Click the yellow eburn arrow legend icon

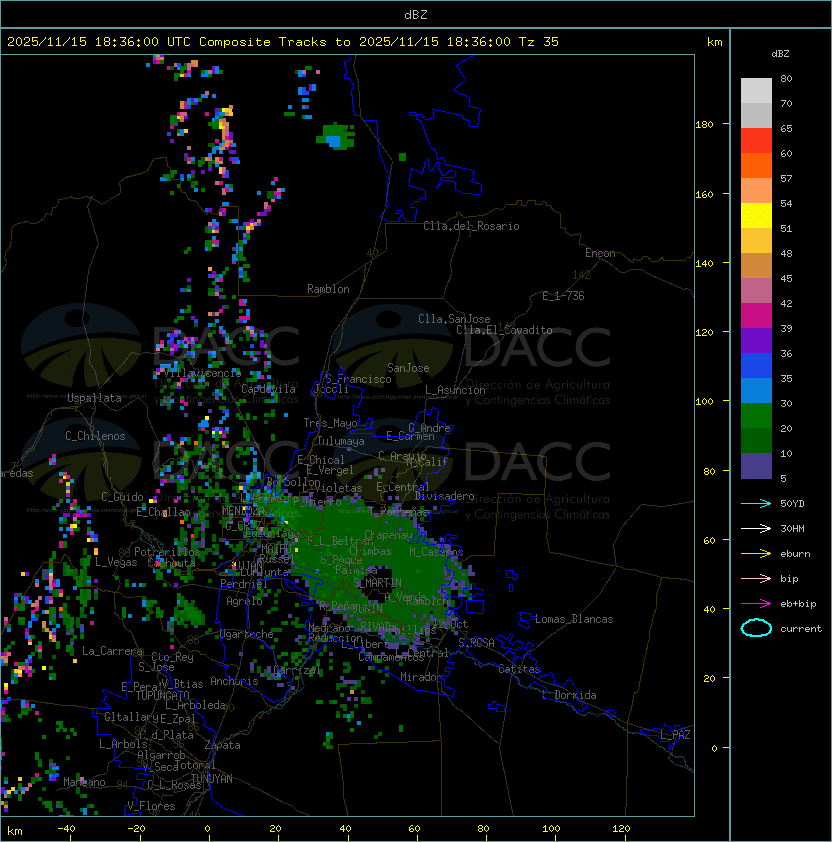(756, 554)
